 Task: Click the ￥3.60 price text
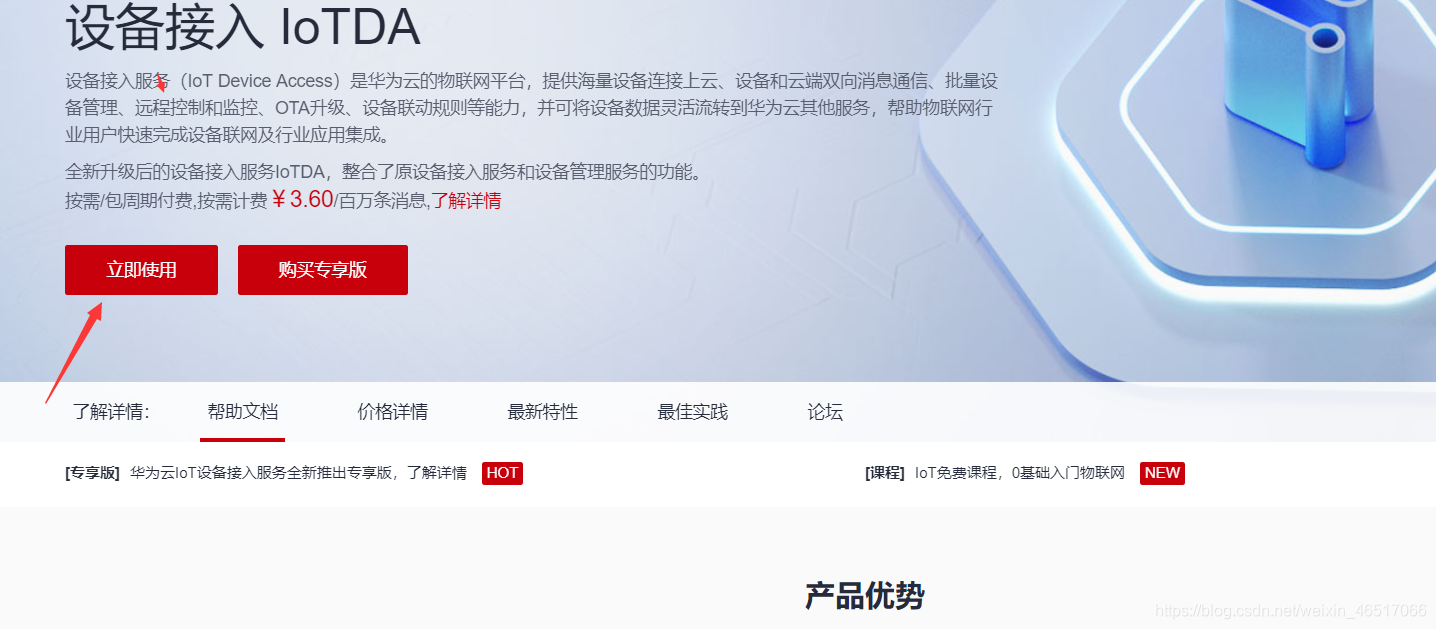302,199
